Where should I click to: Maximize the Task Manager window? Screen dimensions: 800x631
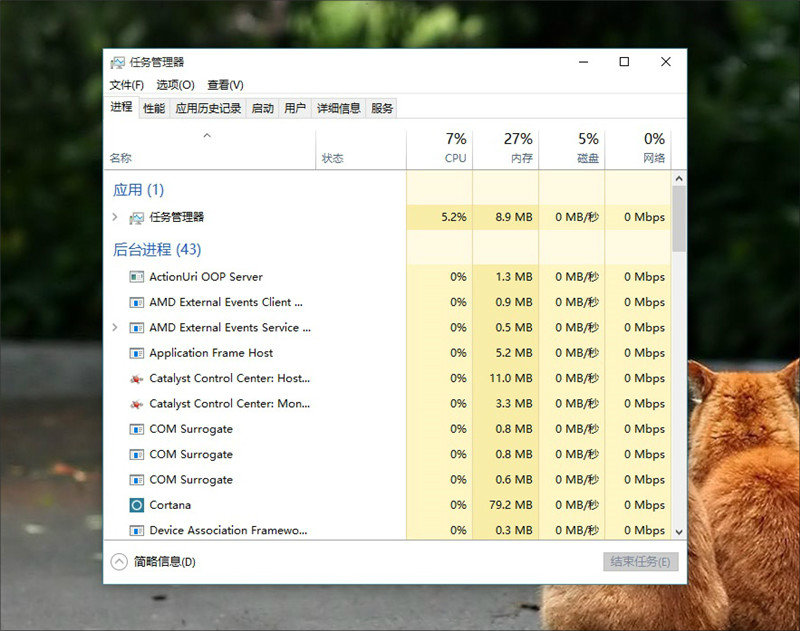624,62
